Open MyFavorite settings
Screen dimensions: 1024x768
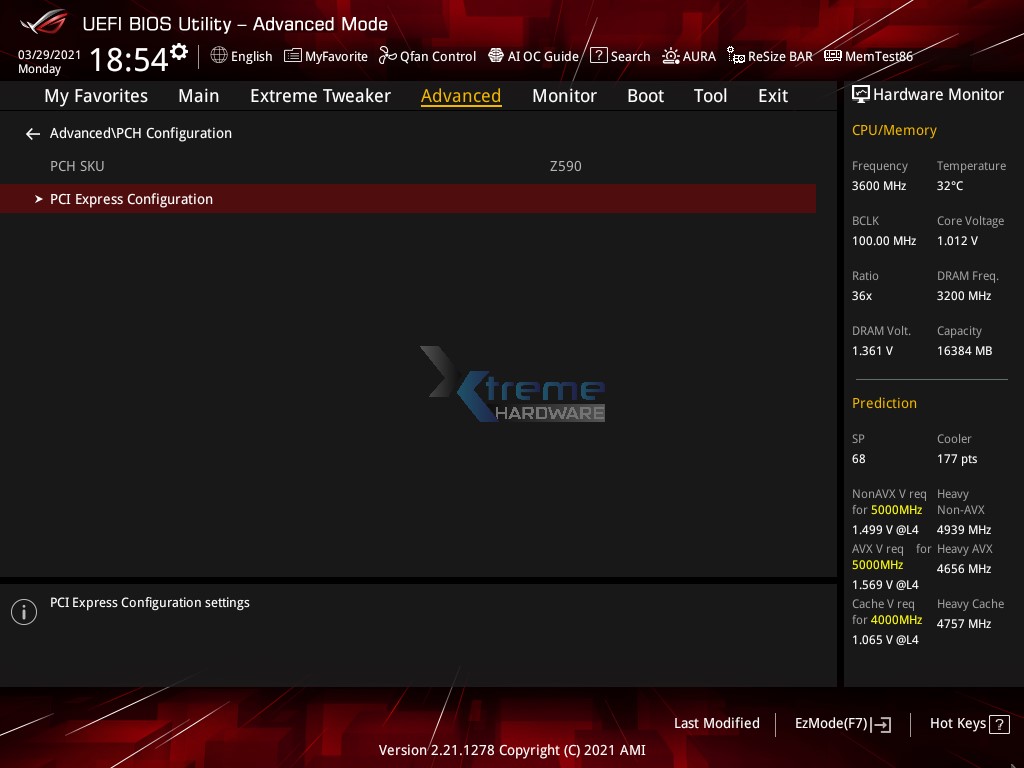[326, 56]
